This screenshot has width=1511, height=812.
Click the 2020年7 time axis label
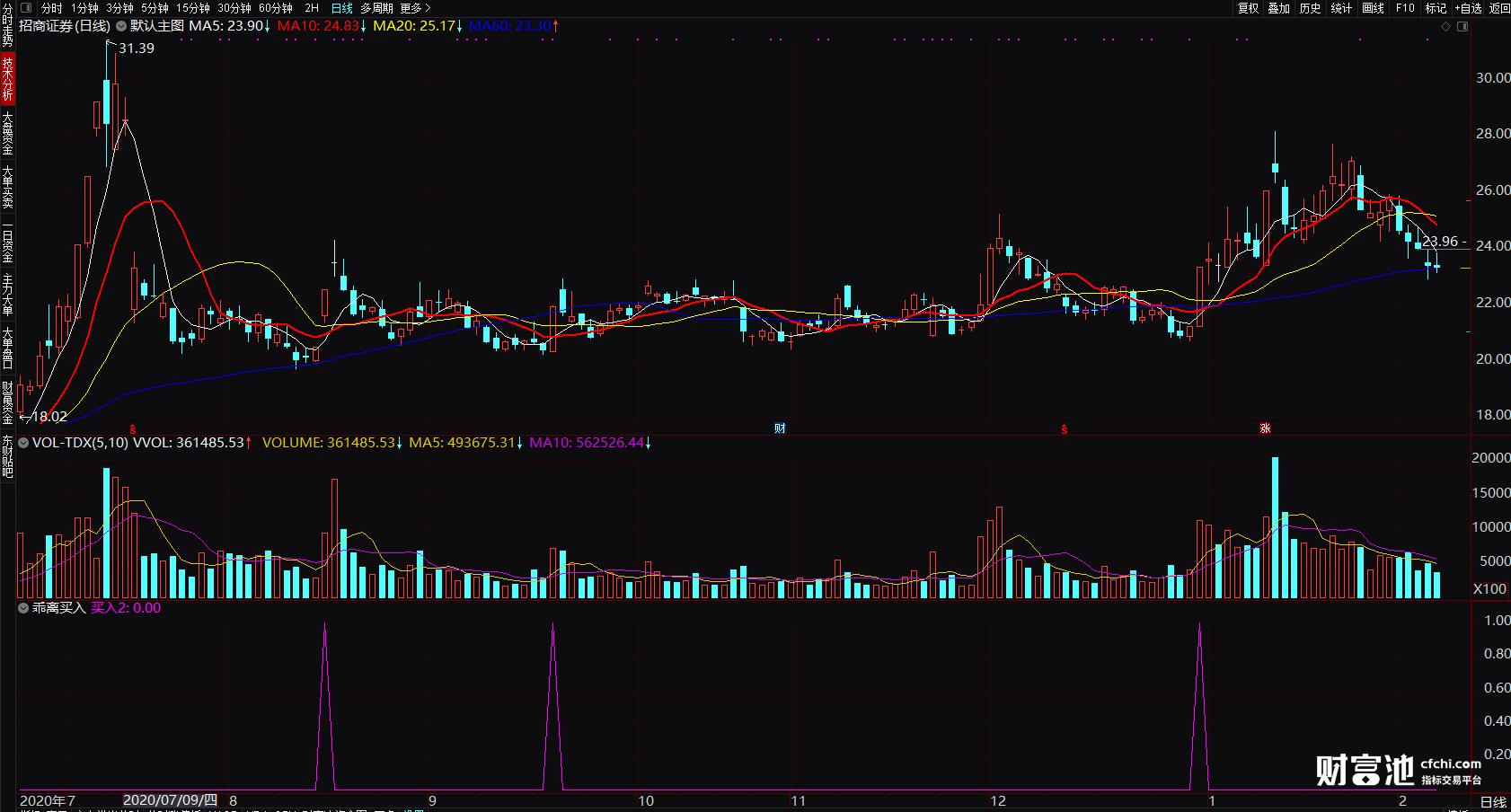(x=48, y=801)
